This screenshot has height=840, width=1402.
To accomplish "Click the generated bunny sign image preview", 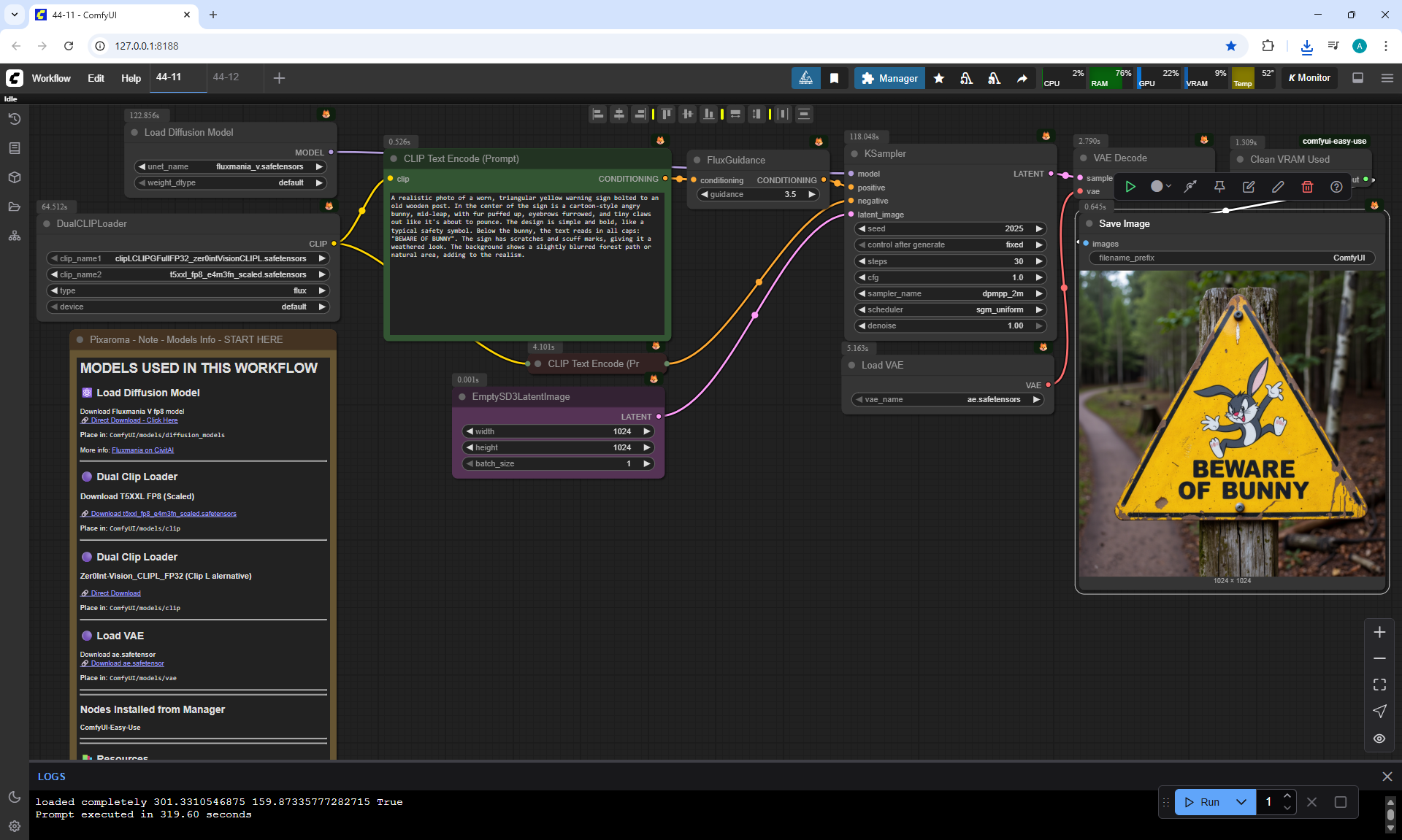I will coord(1231,423).
